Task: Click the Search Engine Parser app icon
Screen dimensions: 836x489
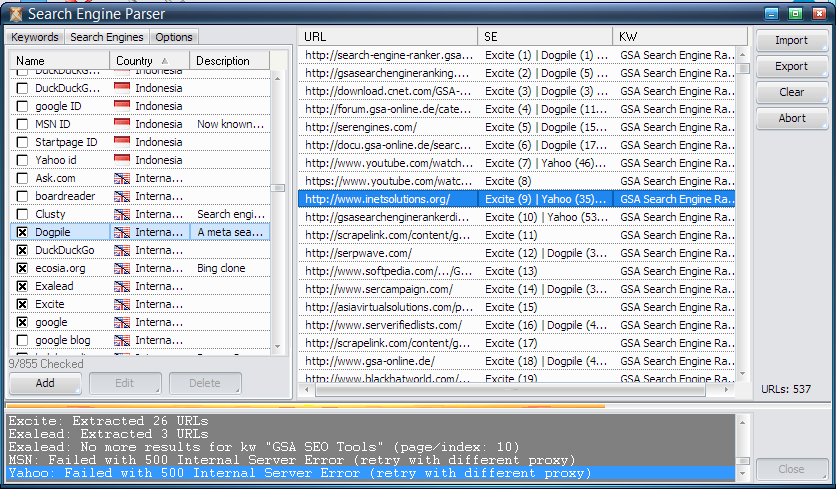Action: 14,14
